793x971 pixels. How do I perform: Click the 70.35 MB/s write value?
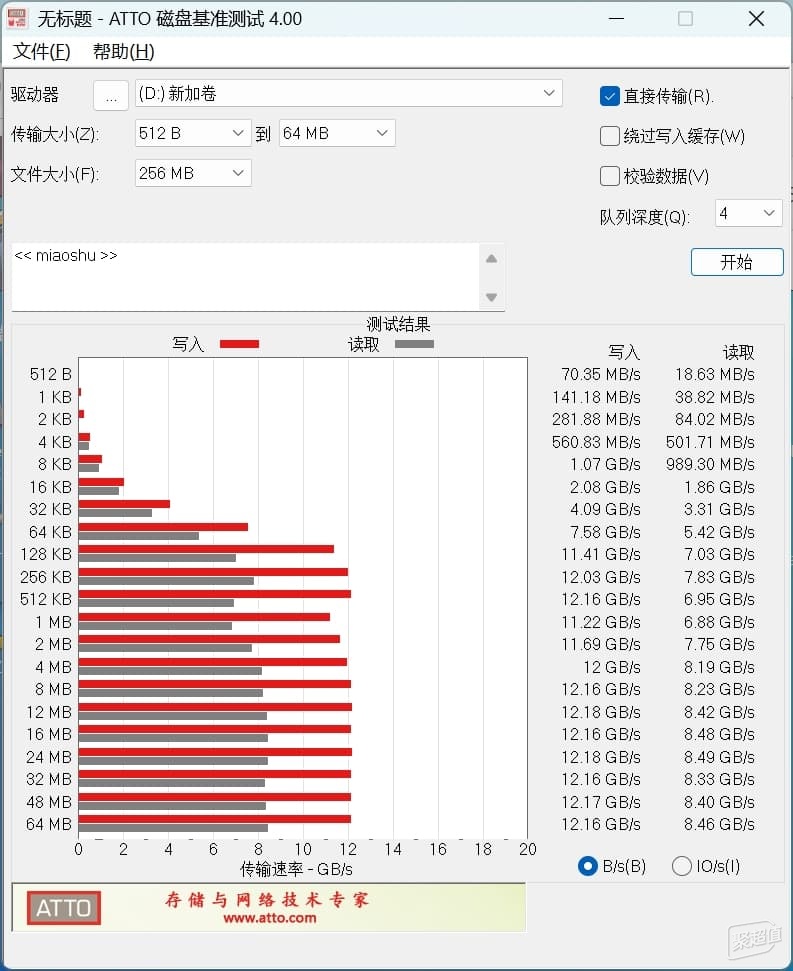click(600, 375)
